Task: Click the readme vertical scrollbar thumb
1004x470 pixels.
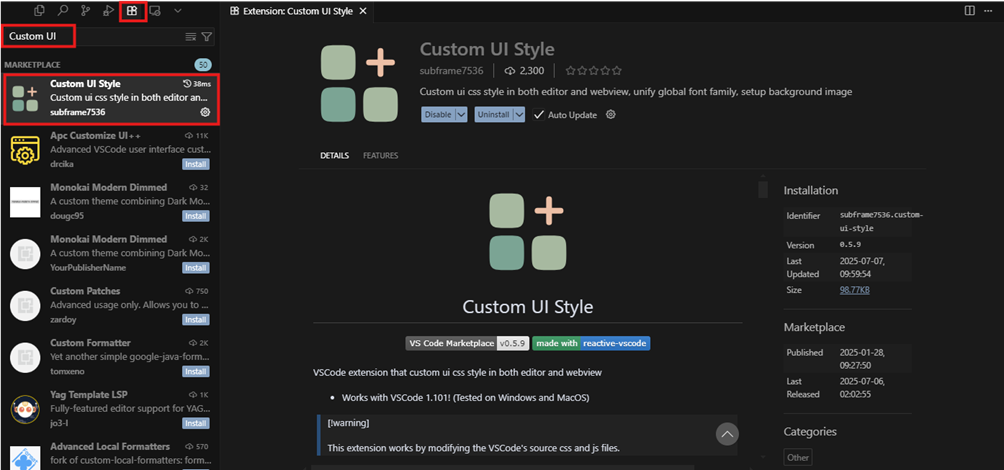Action: [763, 189]
